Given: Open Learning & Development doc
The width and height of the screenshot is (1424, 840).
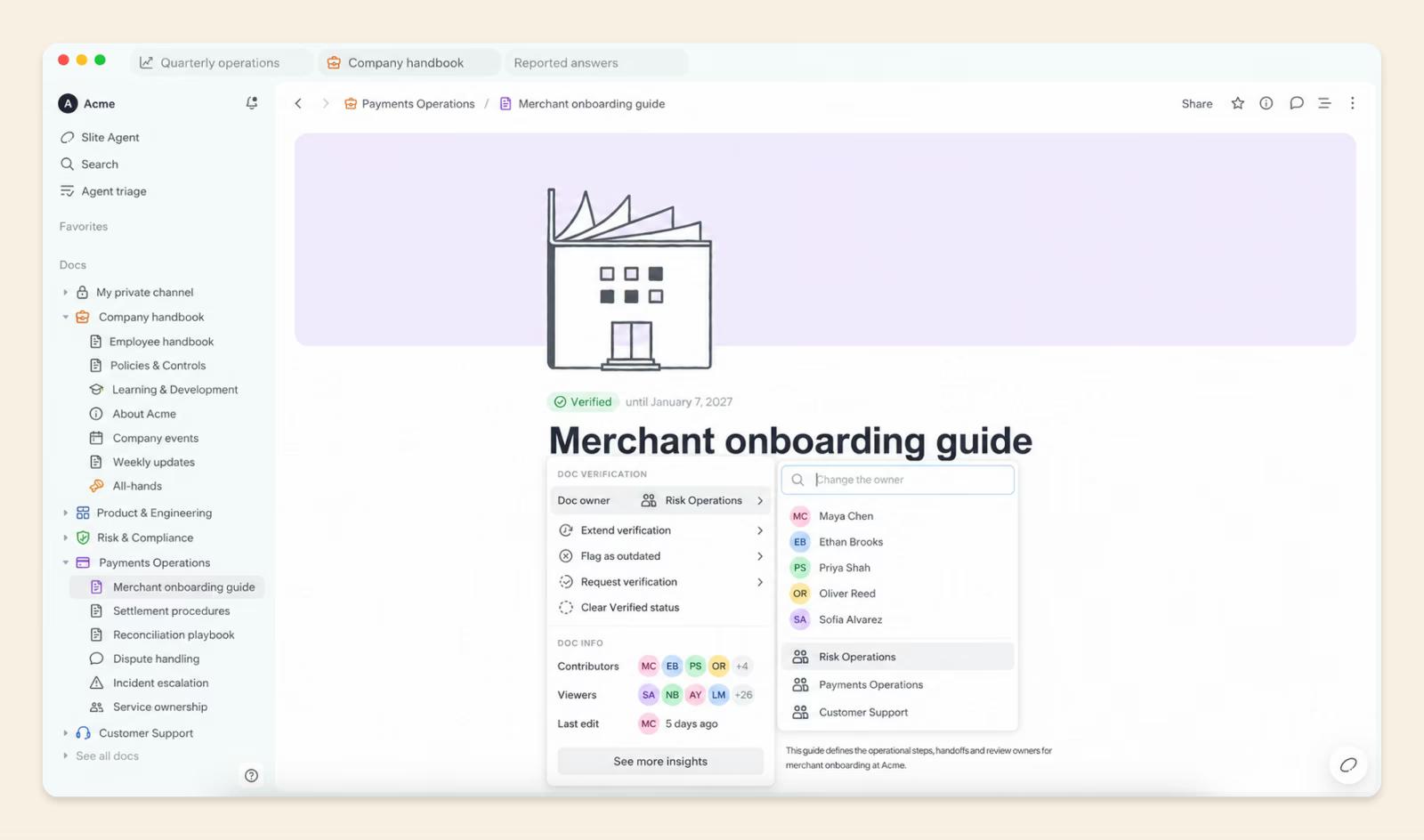Looking at the screenshot, I should (x=164, y=390).
